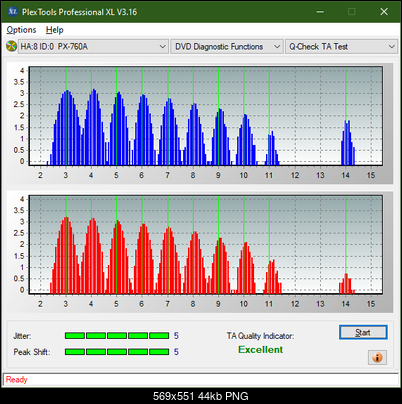
Task: Click the Peak Shift label
Action: point(32,352)
